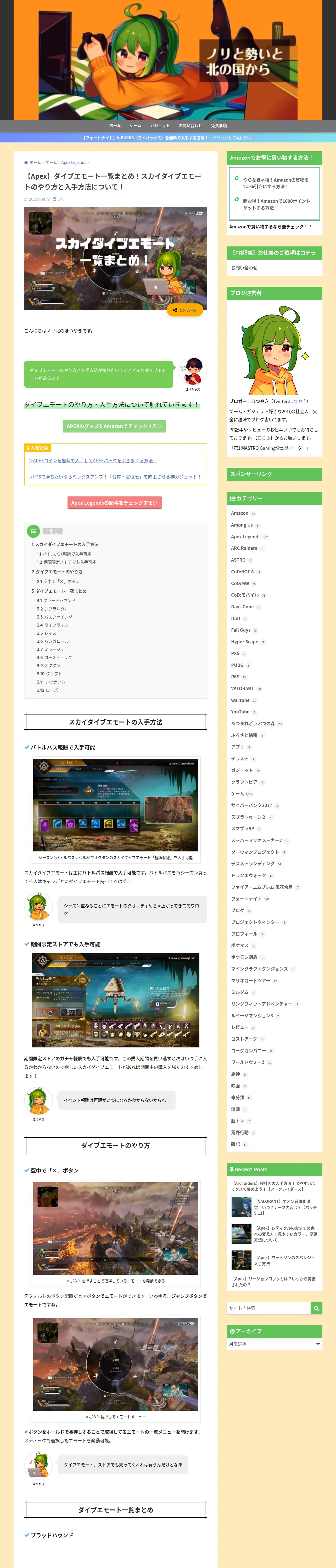Open お問い合わせ in the top navigation
The width and height of the screenshot is (336, 1568).
coord(190,125)
